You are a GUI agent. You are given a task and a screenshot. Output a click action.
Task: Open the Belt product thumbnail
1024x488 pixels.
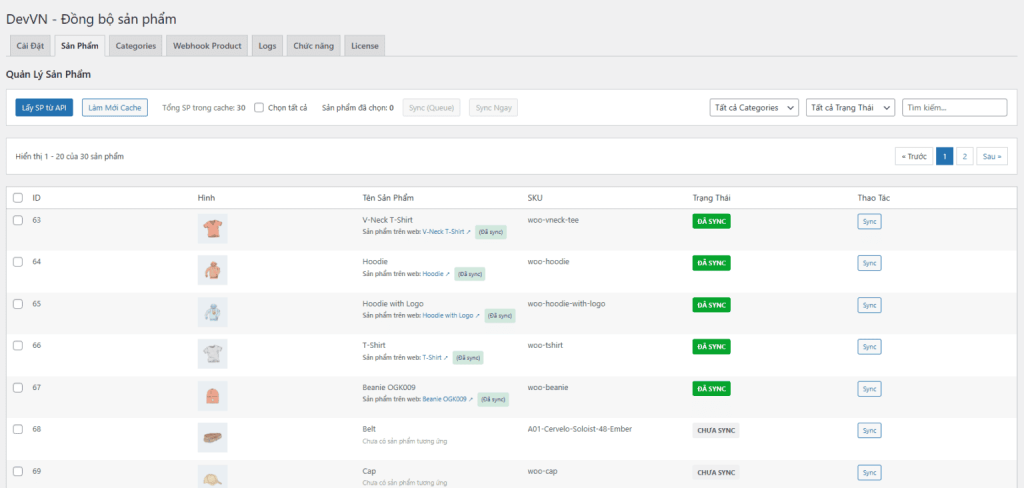click(212, 437)
